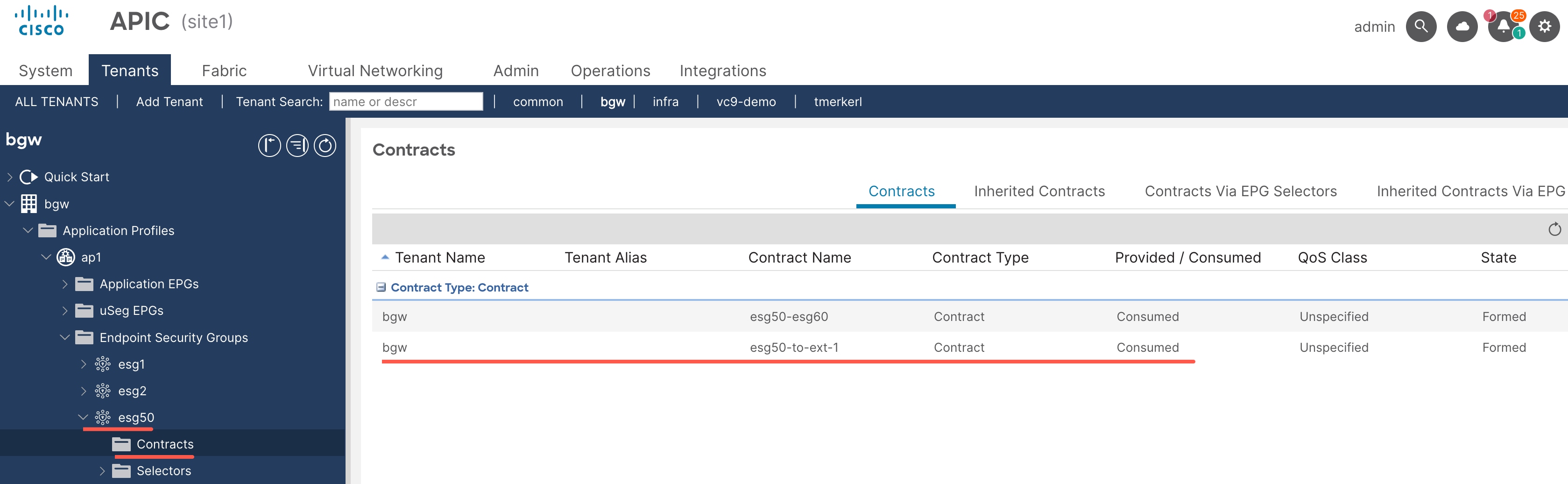The width and height of the screenshot is (1568, 484).
Task: Open the Virtual Networking tab
Action: click(x=375, y=71)
